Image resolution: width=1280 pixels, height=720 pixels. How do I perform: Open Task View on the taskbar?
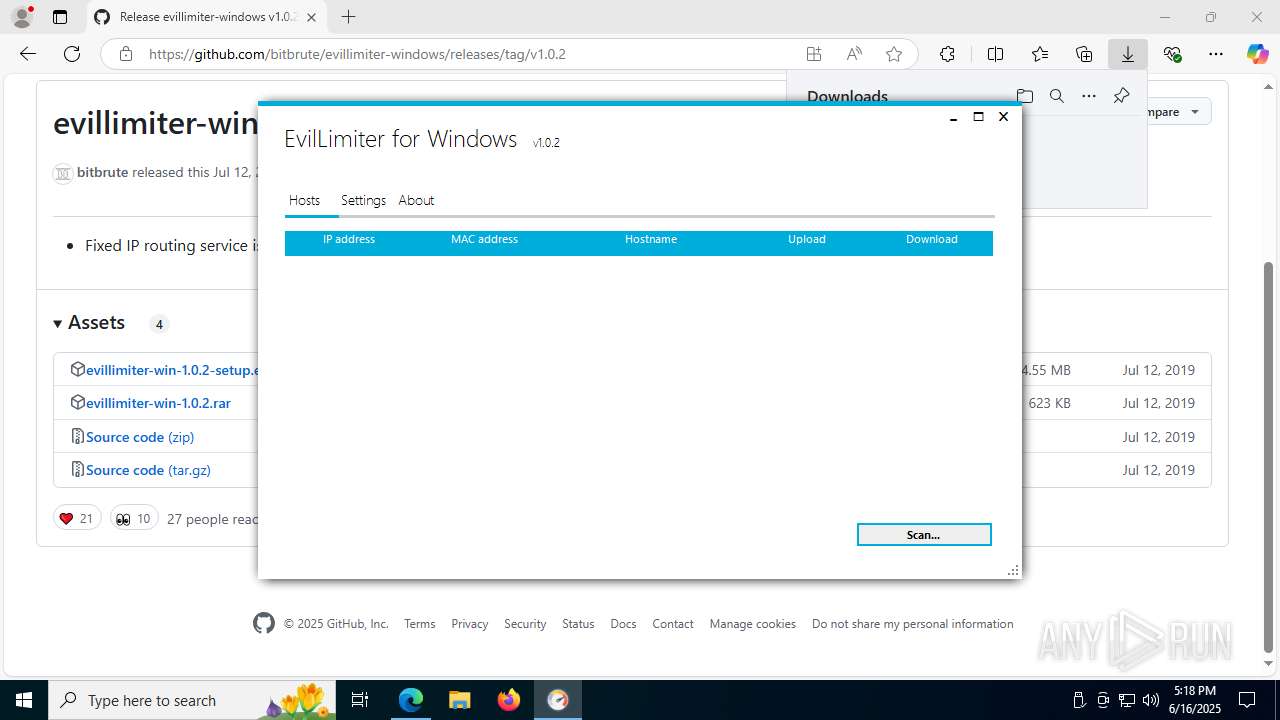(x=361, y=700)
